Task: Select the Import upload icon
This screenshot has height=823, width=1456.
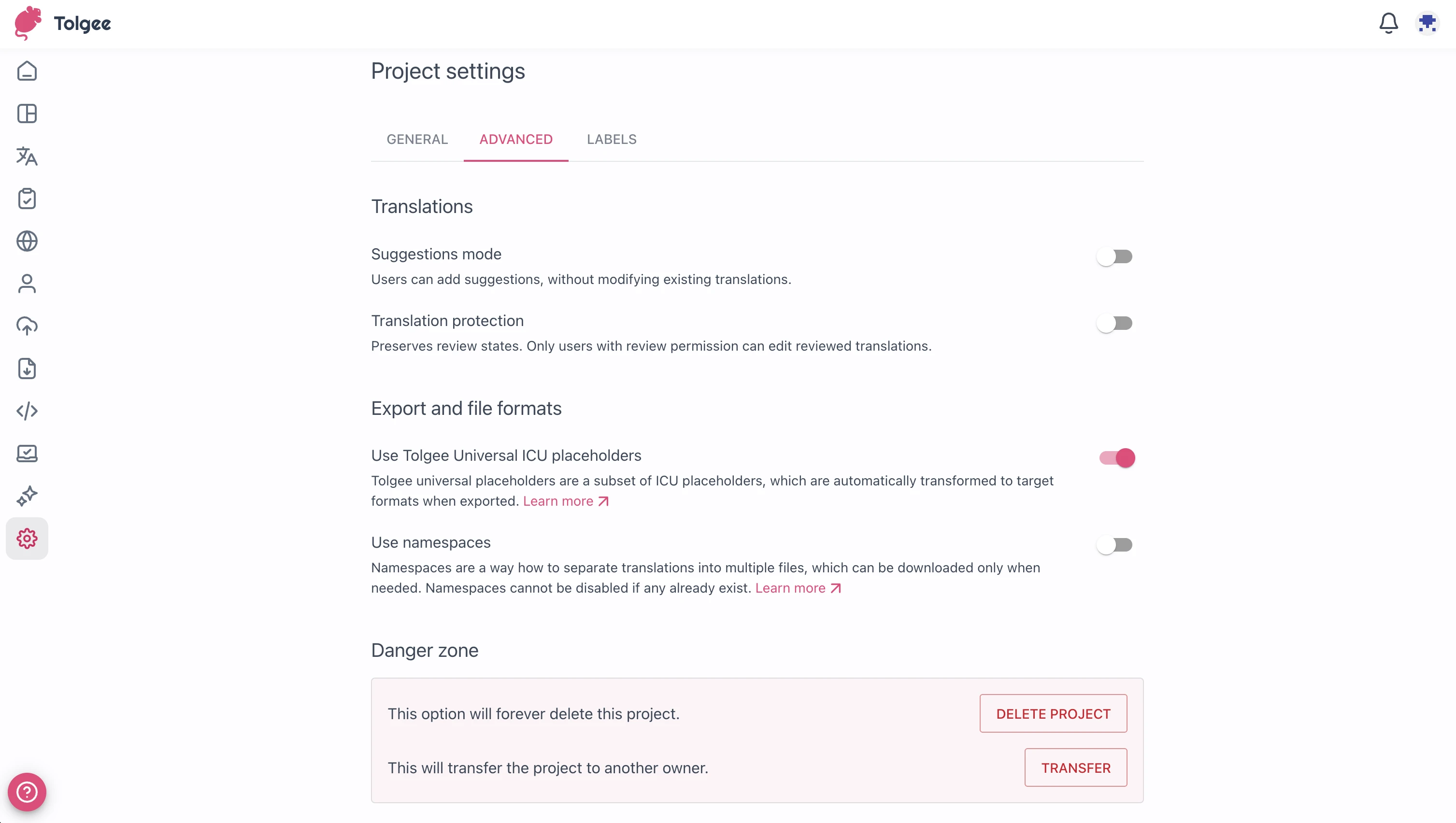Action: (27, 326)
